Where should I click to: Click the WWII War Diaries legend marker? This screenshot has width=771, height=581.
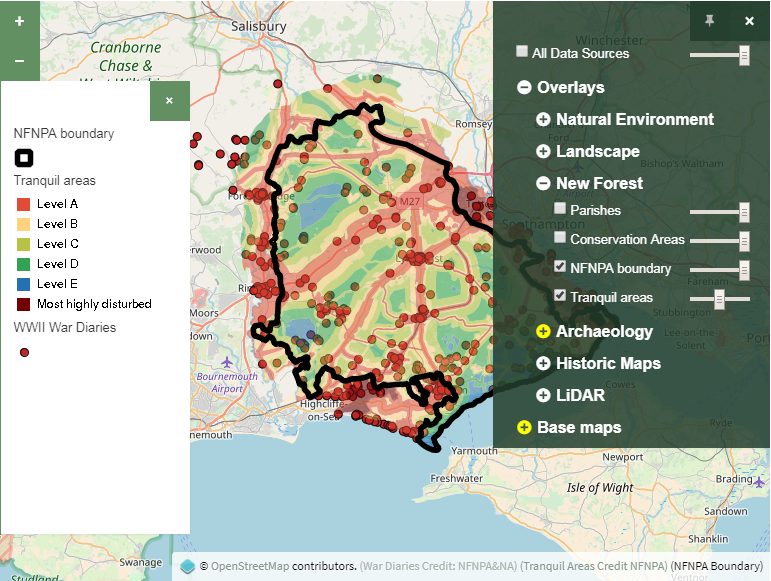coord(24,352)
